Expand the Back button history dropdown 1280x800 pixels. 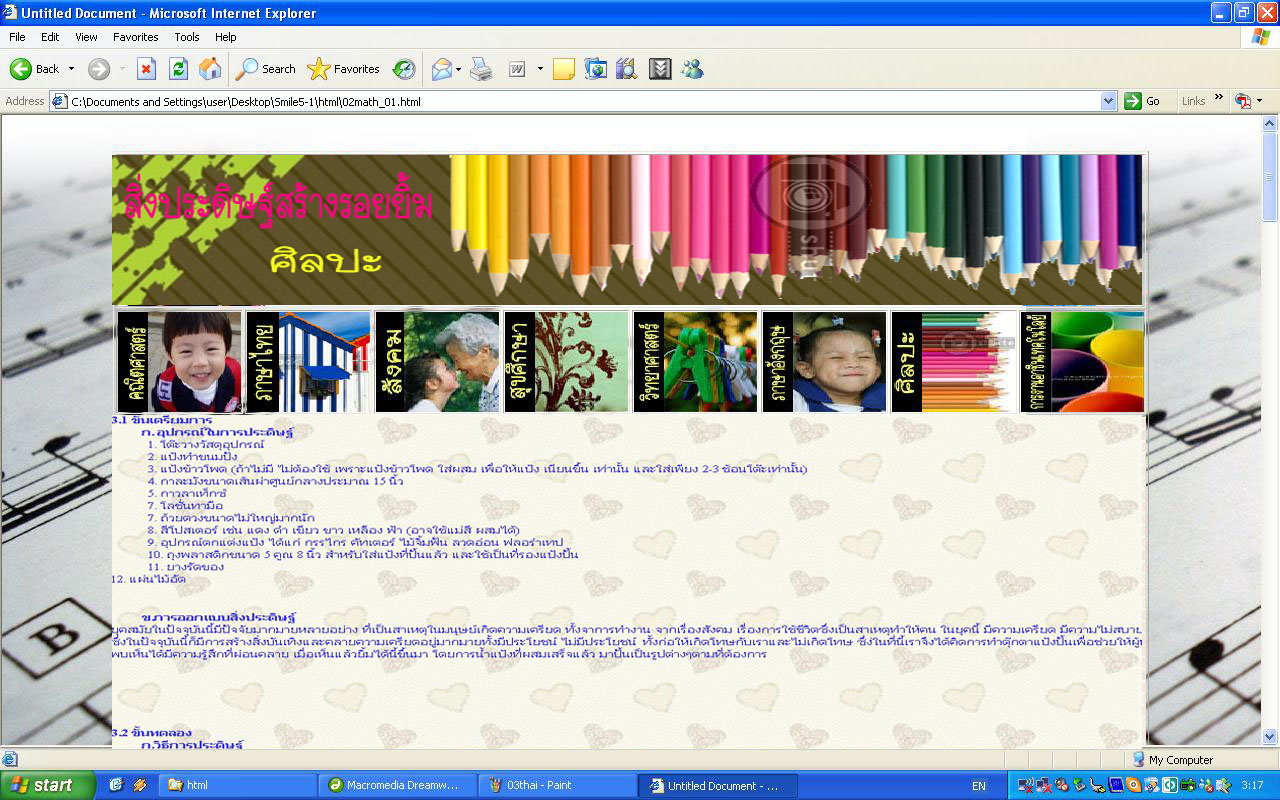click(71, 69)
